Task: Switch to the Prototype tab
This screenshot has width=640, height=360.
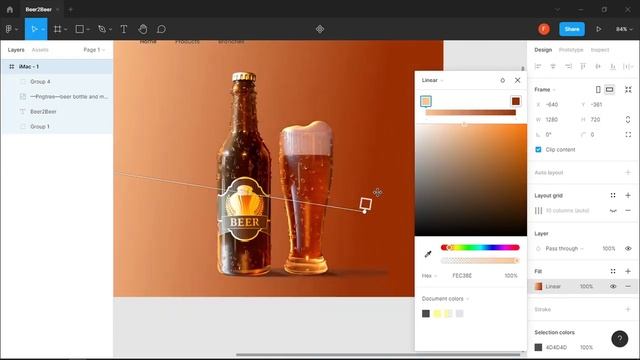Action: 571,50
